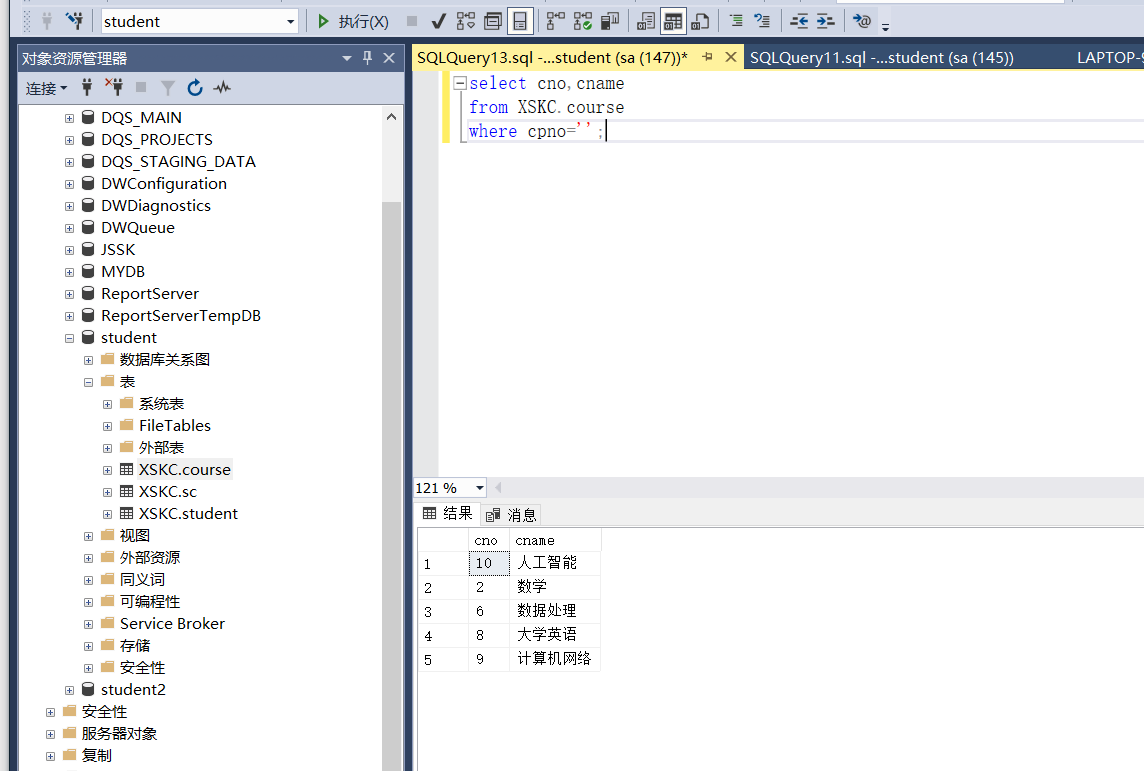
Task: Switch to the SQLQuery11.sql tab
Action: click(x=881, y=58)
